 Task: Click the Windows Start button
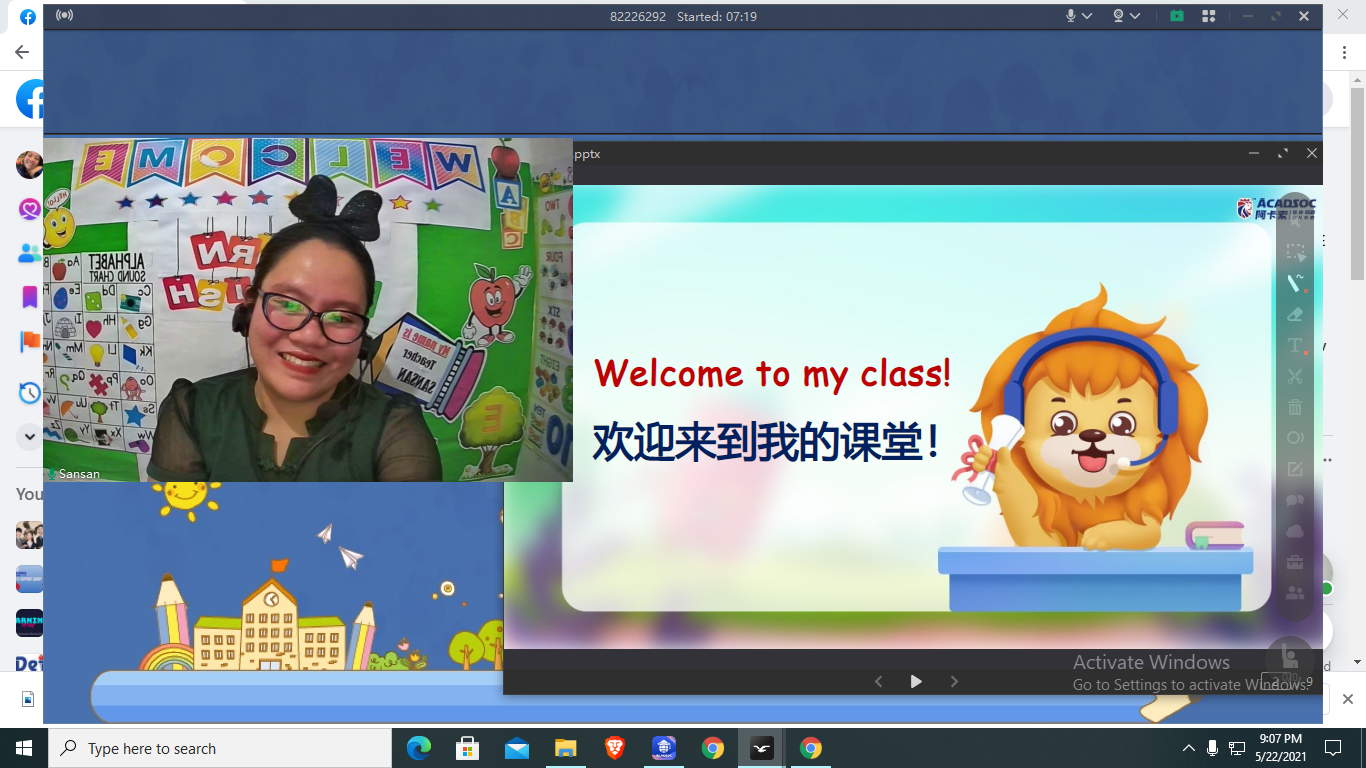point(24,748)
